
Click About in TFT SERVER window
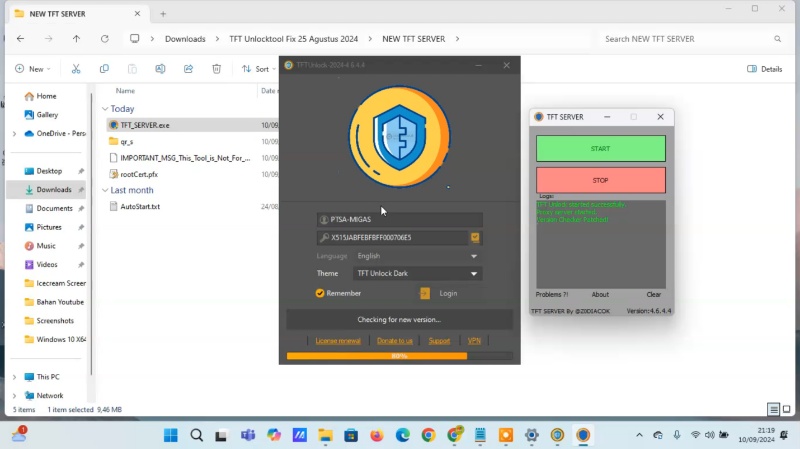coord(600,294)
